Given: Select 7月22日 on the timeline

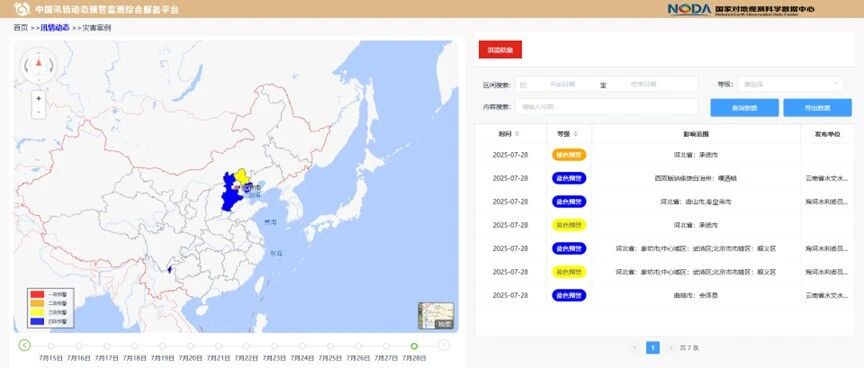Looking at the screenshot, I should click(246, 346).
